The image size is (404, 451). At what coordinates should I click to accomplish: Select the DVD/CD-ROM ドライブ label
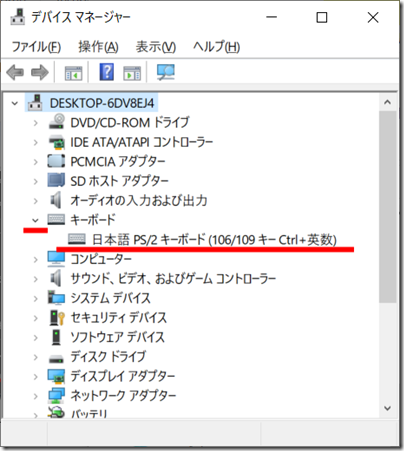click(130, 122)
